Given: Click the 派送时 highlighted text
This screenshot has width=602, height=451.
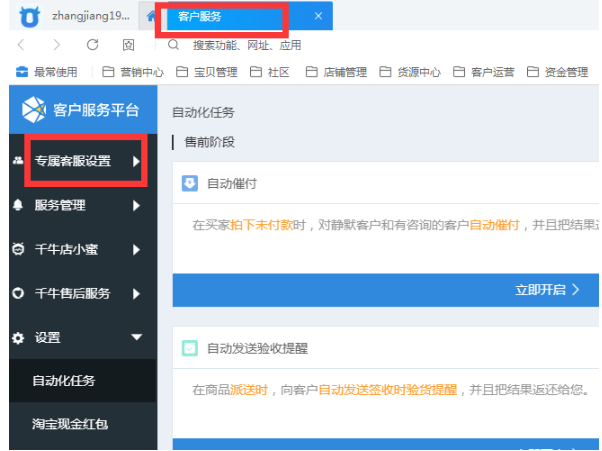Looking at the screenshot, I should [249, 390].
